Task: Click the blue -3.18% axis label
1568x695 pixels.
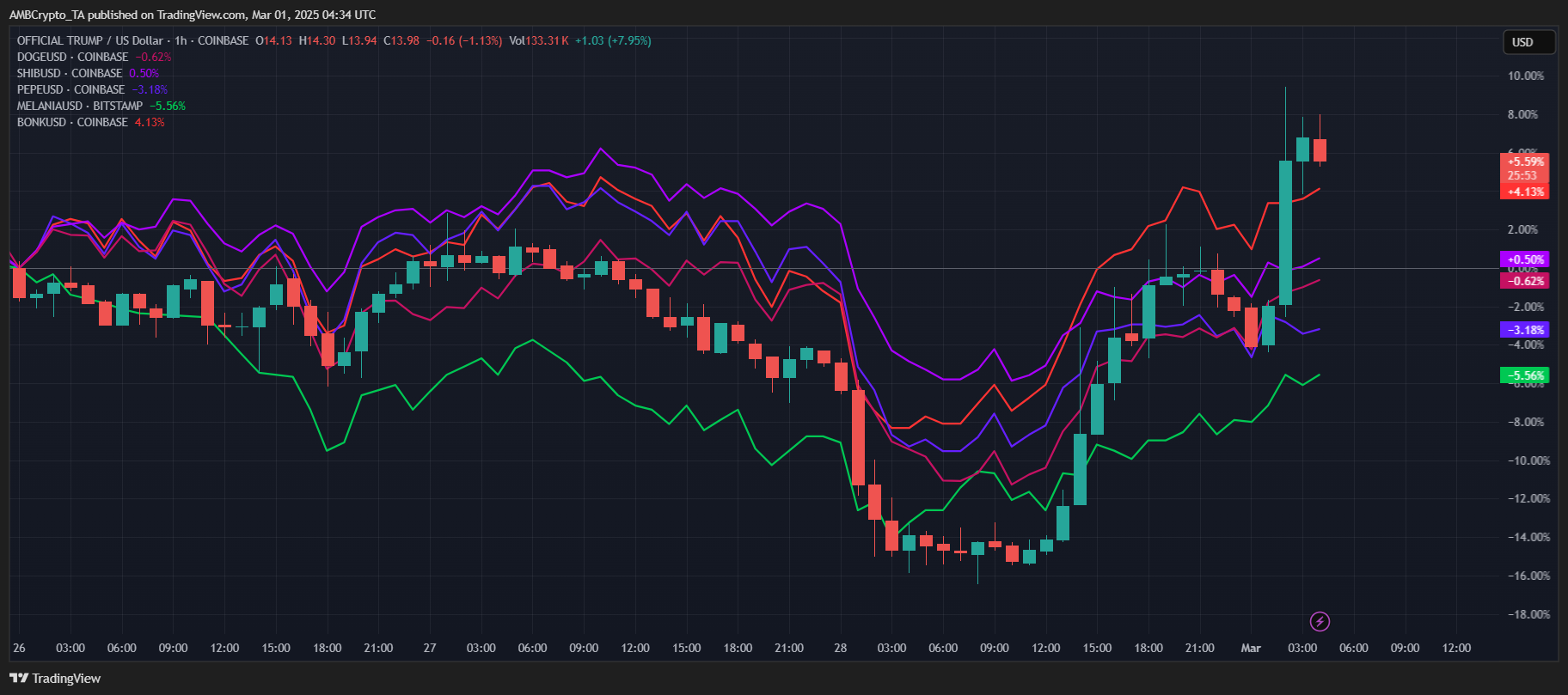Action: coord(1525,330)
